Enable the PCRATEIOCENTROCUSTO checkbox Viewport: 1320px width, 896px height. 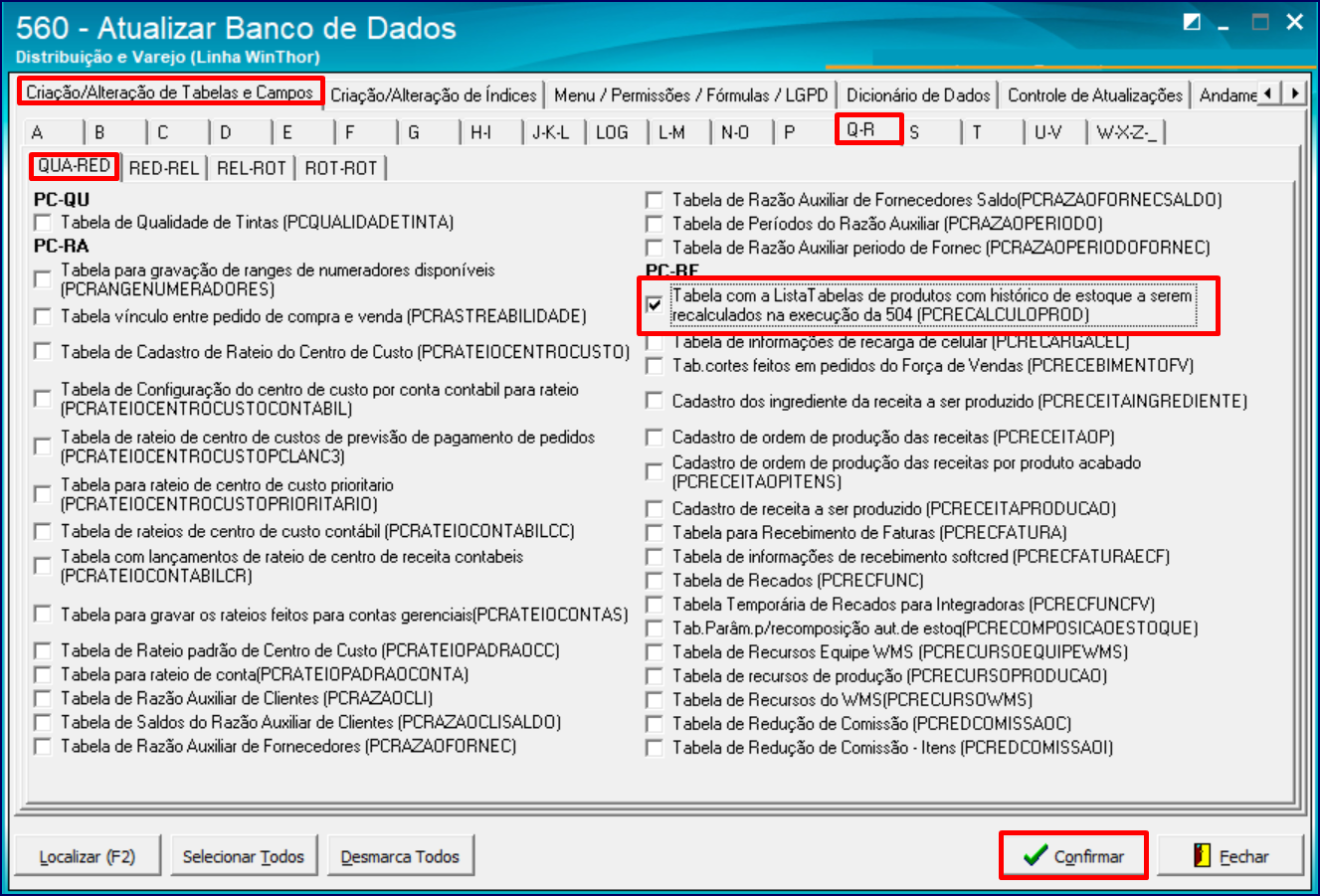point(42,352)
